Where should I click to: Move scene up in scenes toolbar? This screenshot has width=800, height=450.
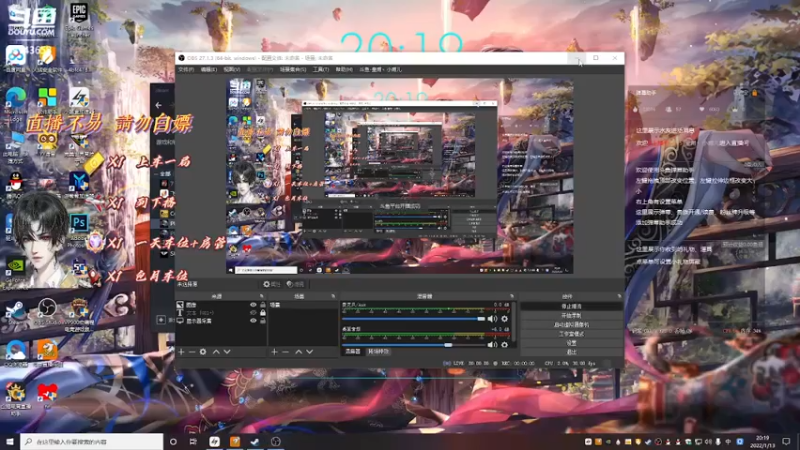[298, 352]
